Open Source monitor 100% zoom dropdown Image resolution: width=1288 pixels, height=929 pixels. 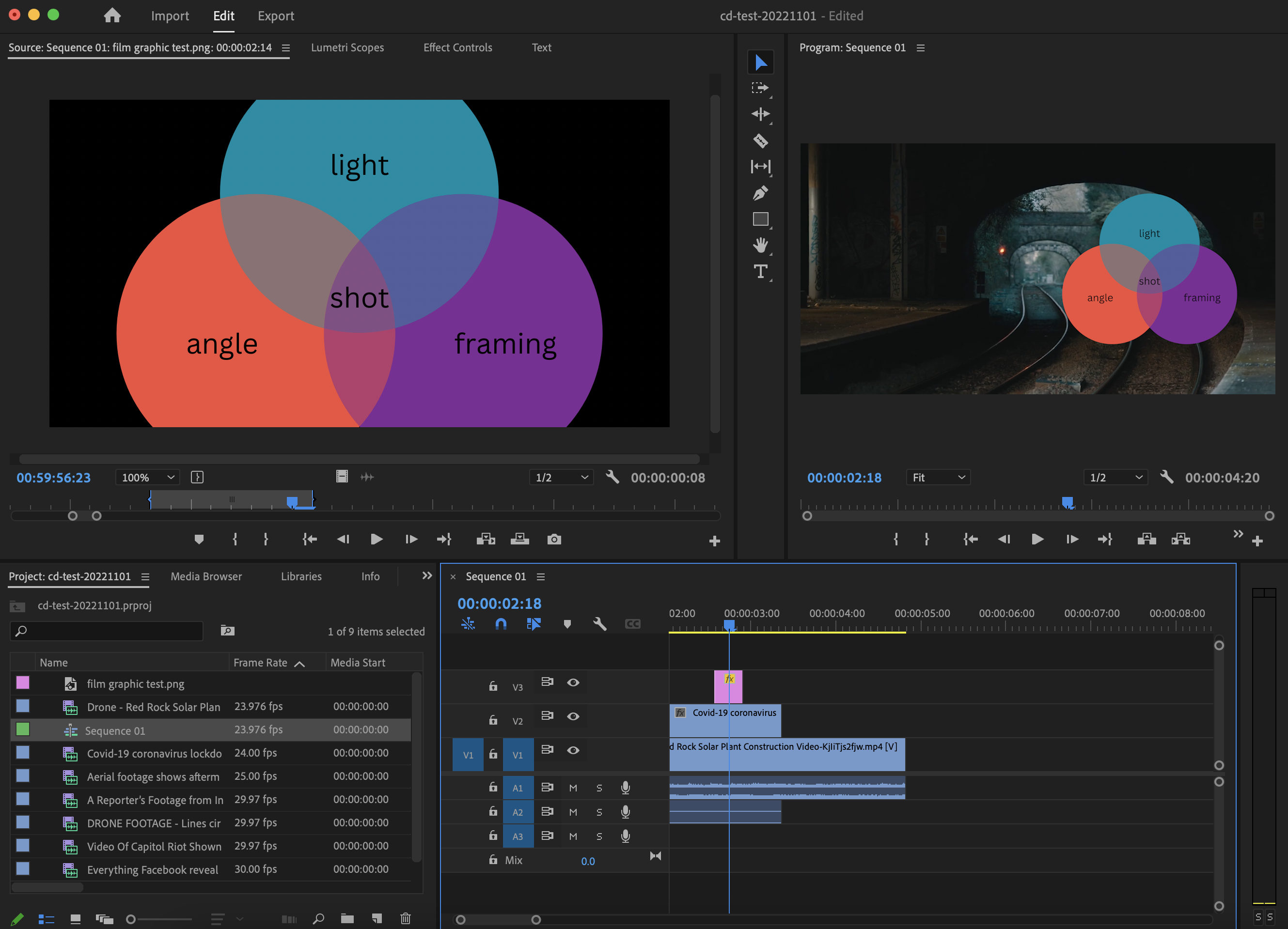(x=148, y=477)
